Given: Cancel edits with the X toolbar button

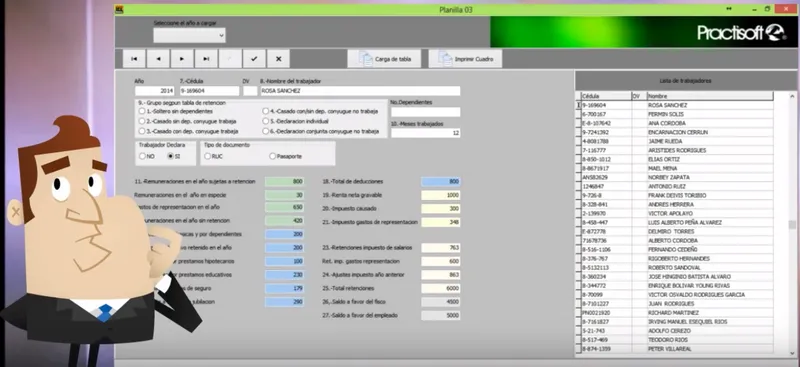Looking at the screenshot, I should tap(279, 59).
